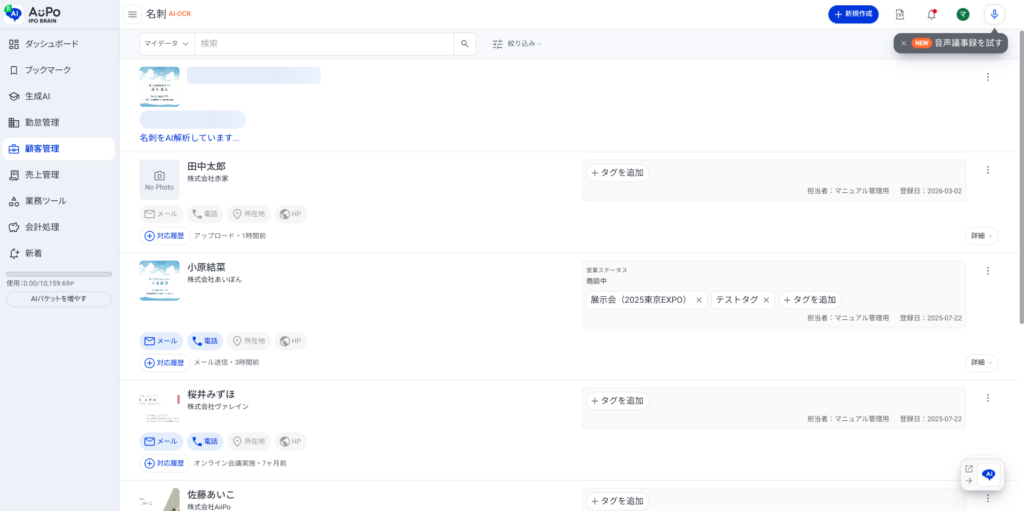Viewport: 1024px width, 511px height.
Task: Select 売上管理 in the sidebar
Action: (x=42, y=175)
